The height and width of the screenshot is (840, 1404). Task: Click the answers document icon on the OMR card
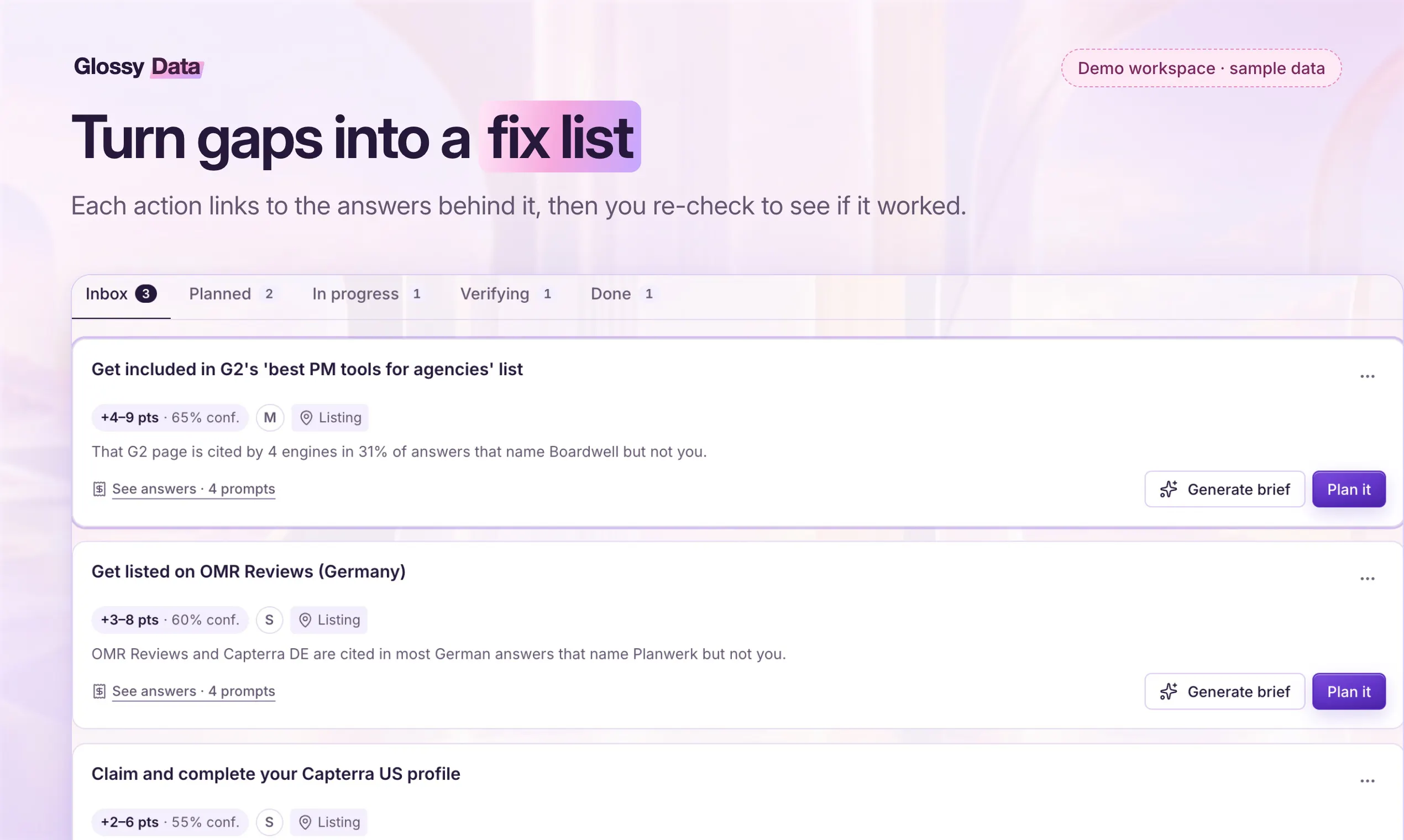[99, 691]
